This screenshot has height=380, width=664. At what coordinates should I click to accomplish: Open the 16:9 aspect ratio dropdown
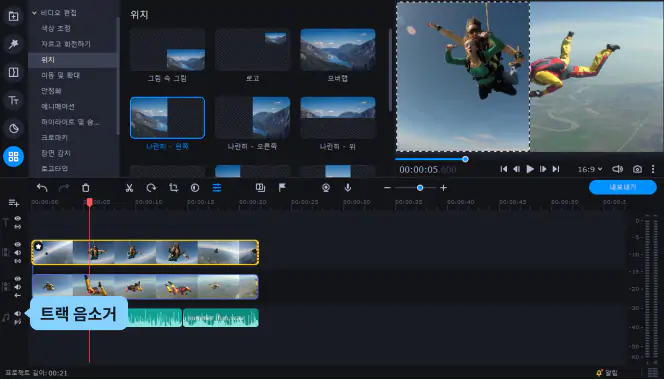tap(590, 169)
